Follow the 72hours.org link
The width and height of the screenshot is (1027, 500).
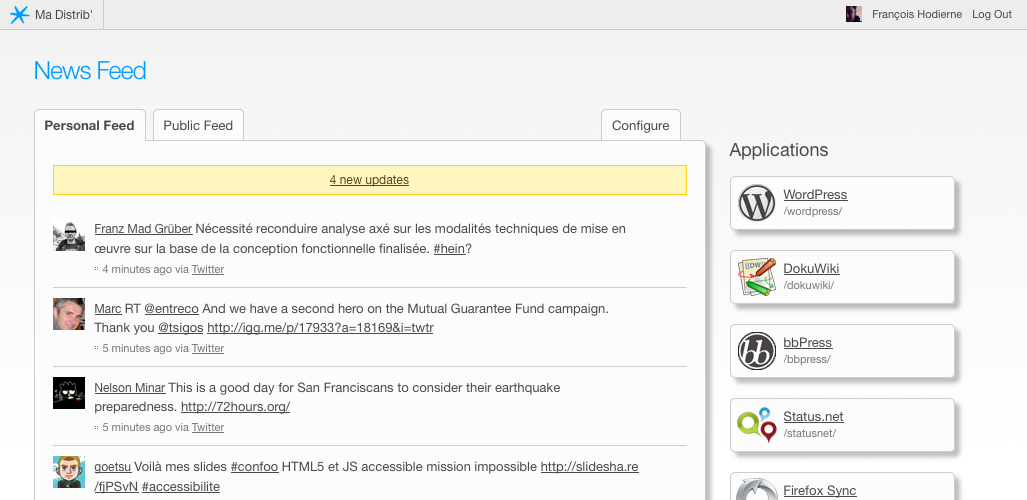(x=235, y=407)
